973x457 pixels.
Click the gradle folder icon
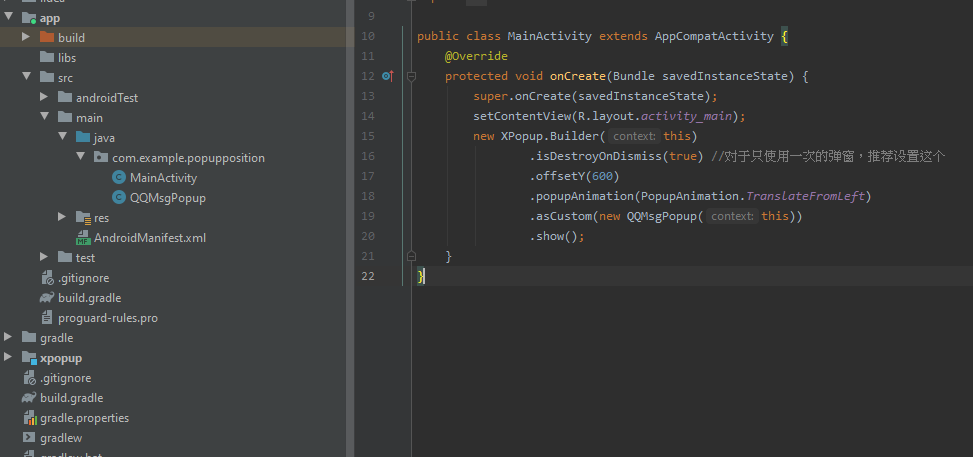29,337
